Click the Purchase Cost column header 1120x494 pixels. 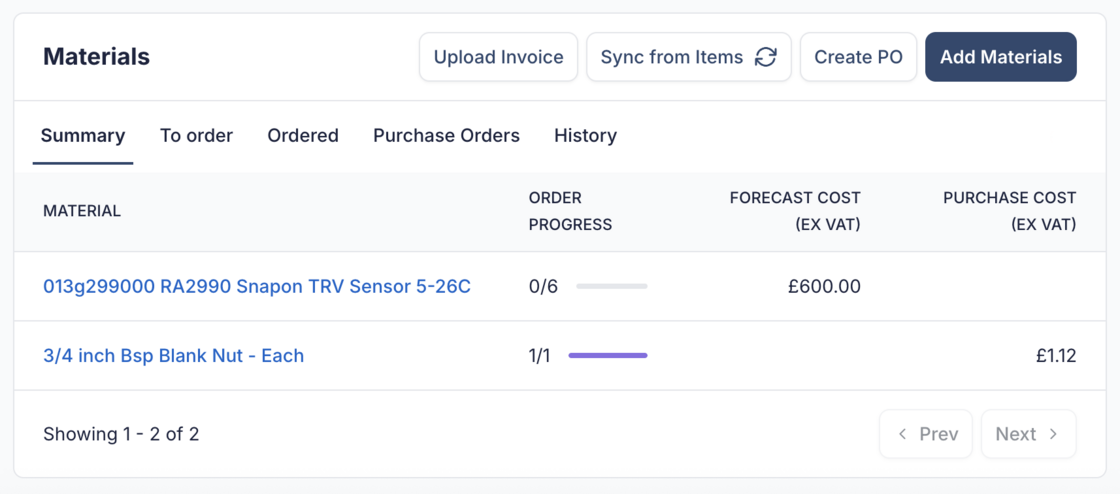[x=1009, y=211]
